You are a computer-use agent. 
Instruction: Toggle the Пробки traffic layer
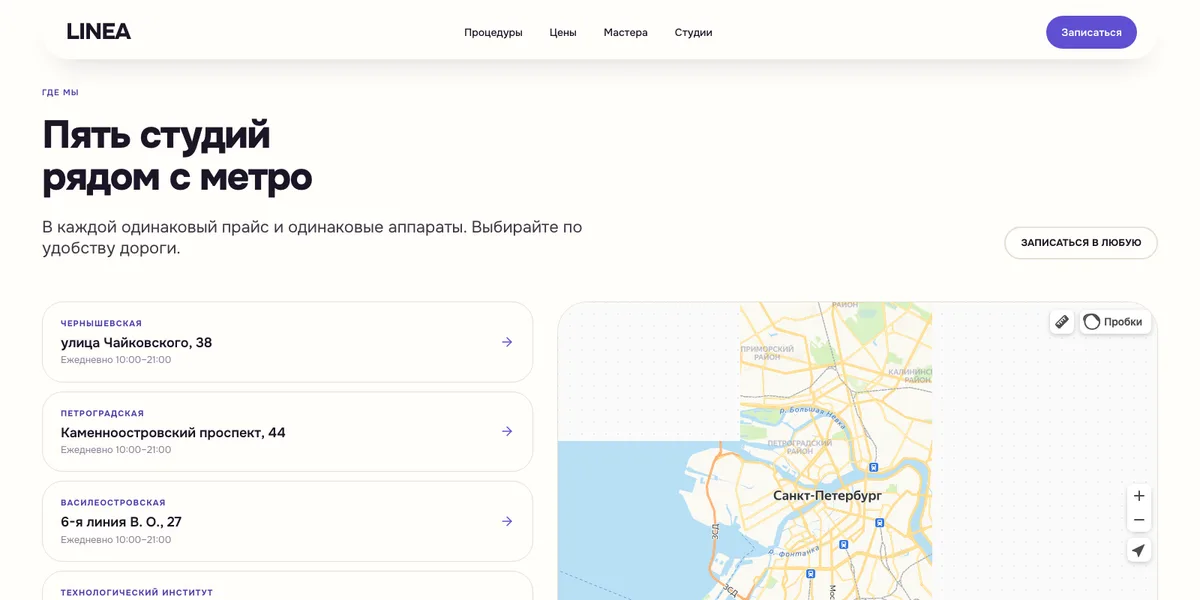[x=1115, y=322]
